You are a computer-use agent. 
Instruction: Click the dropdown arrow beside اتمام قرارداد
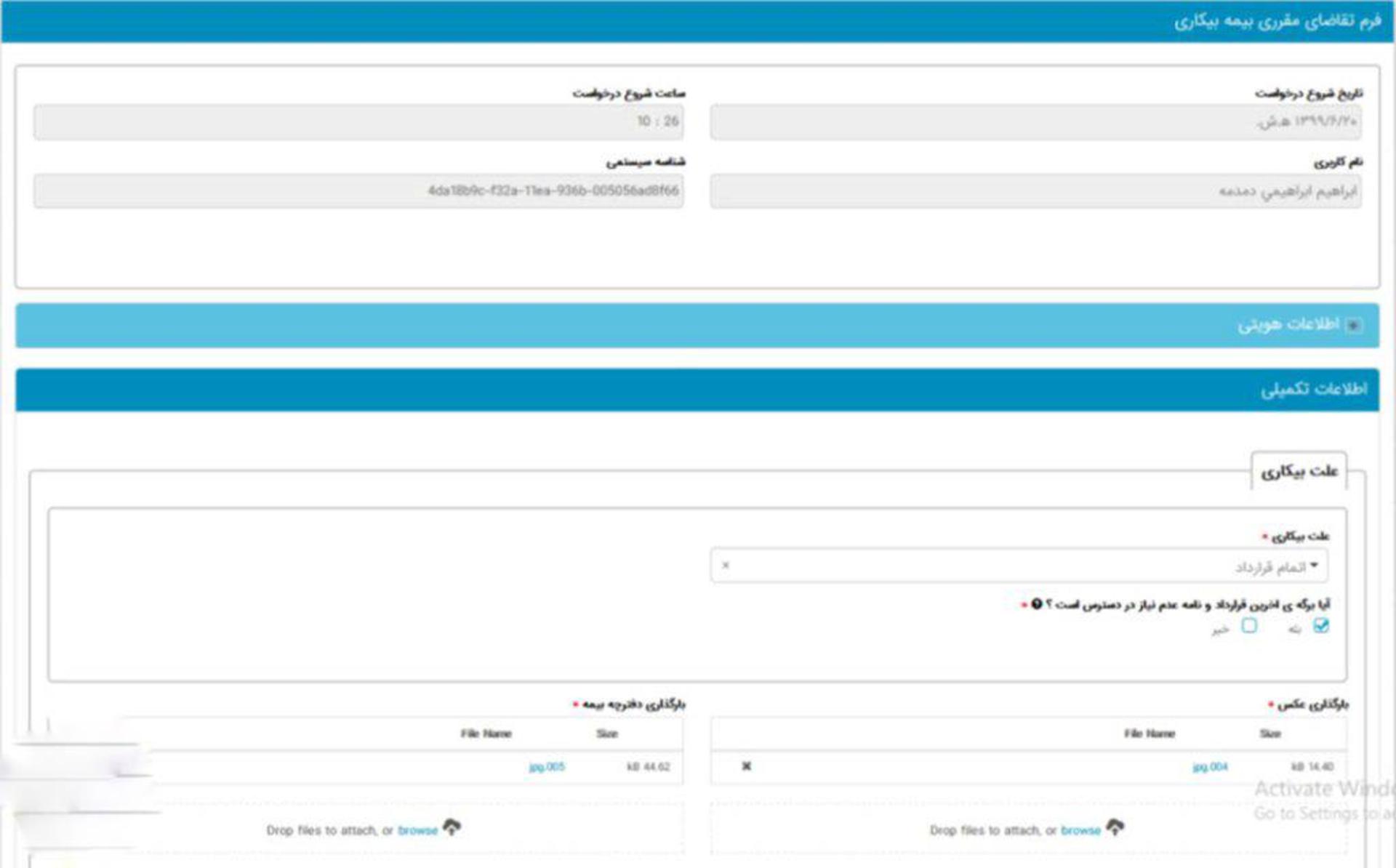point(1314,565)
